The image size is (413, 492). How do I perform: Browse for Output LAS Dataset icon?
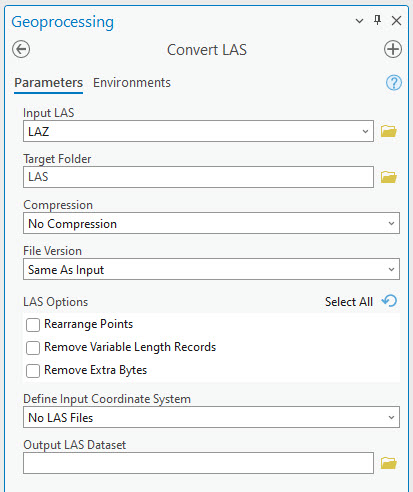pos(389,463)
